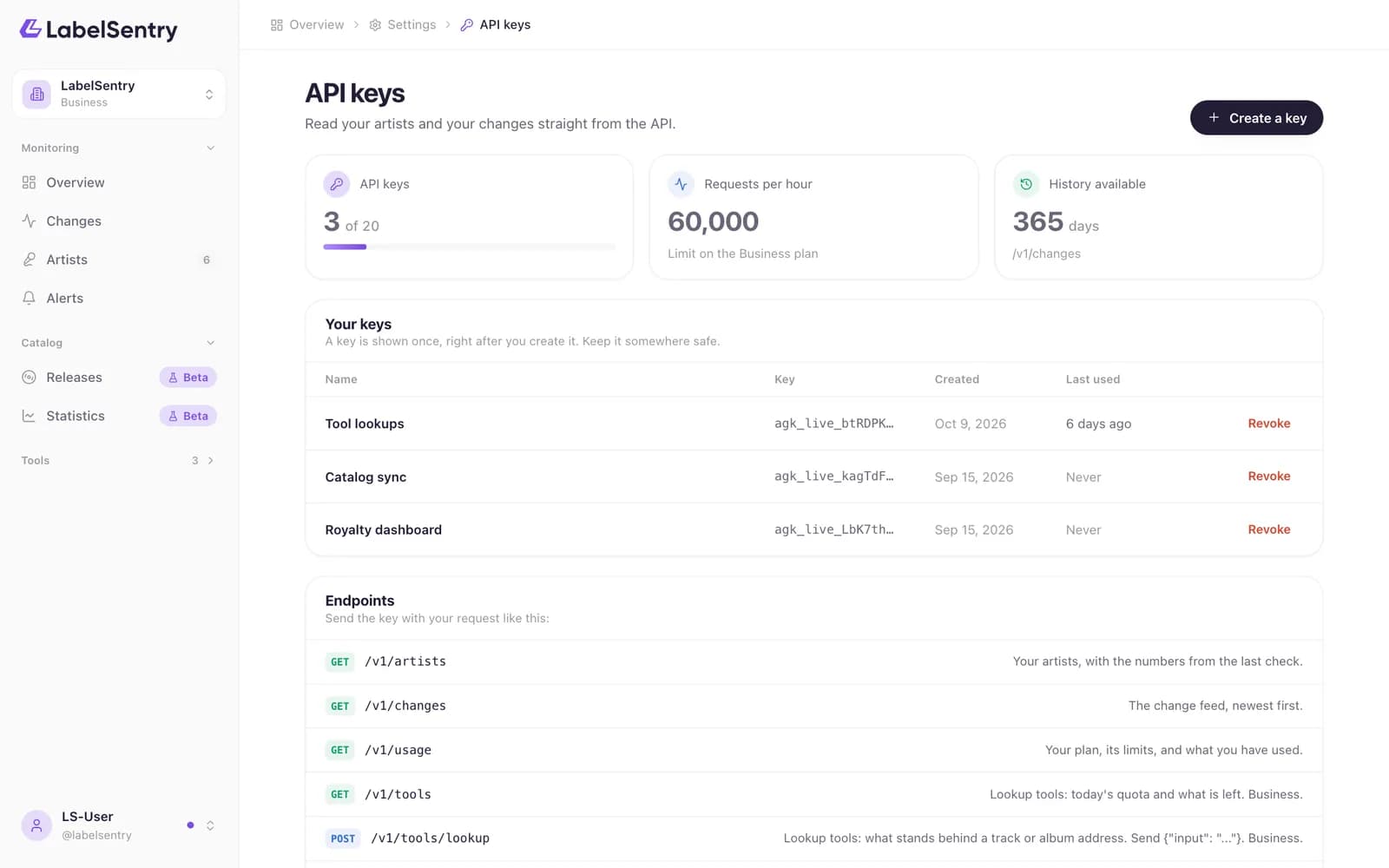This screenshot has height=868, width=1389.
Task: Click the API keys usage progress bar
Action: (470, 247)
